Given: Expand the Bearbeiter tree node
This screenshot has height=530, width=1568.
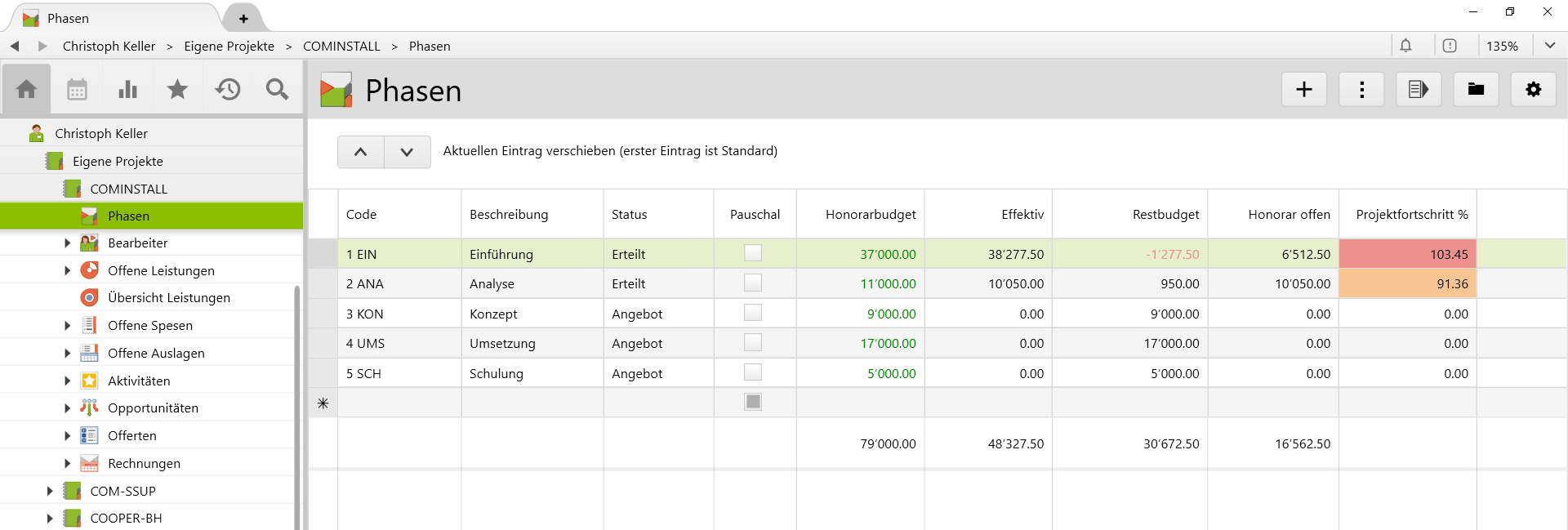Looking at the screenshot, I should 67,243.
